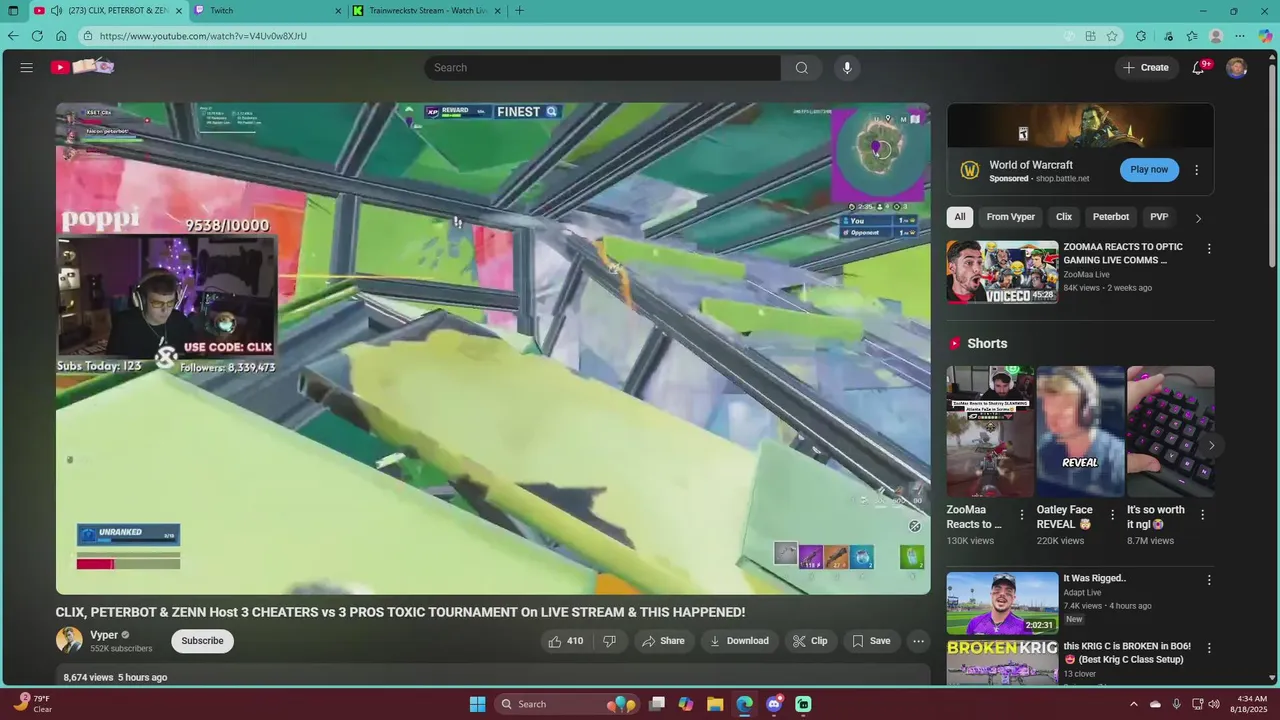Screen dimensions: 1280x720
Task: Open browser home page icon
Action: 61,36
